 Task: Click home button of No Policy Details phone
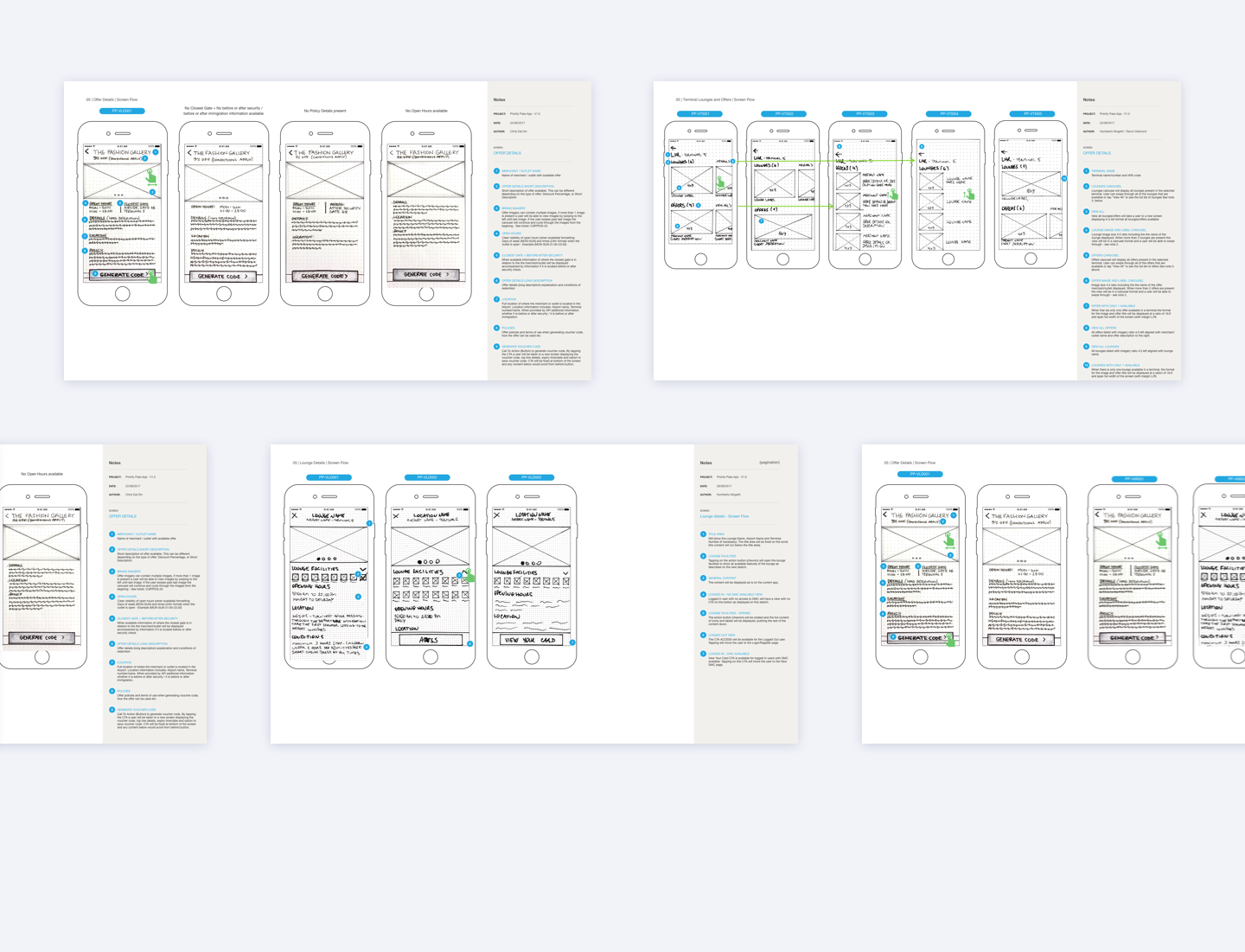[325, 293]
